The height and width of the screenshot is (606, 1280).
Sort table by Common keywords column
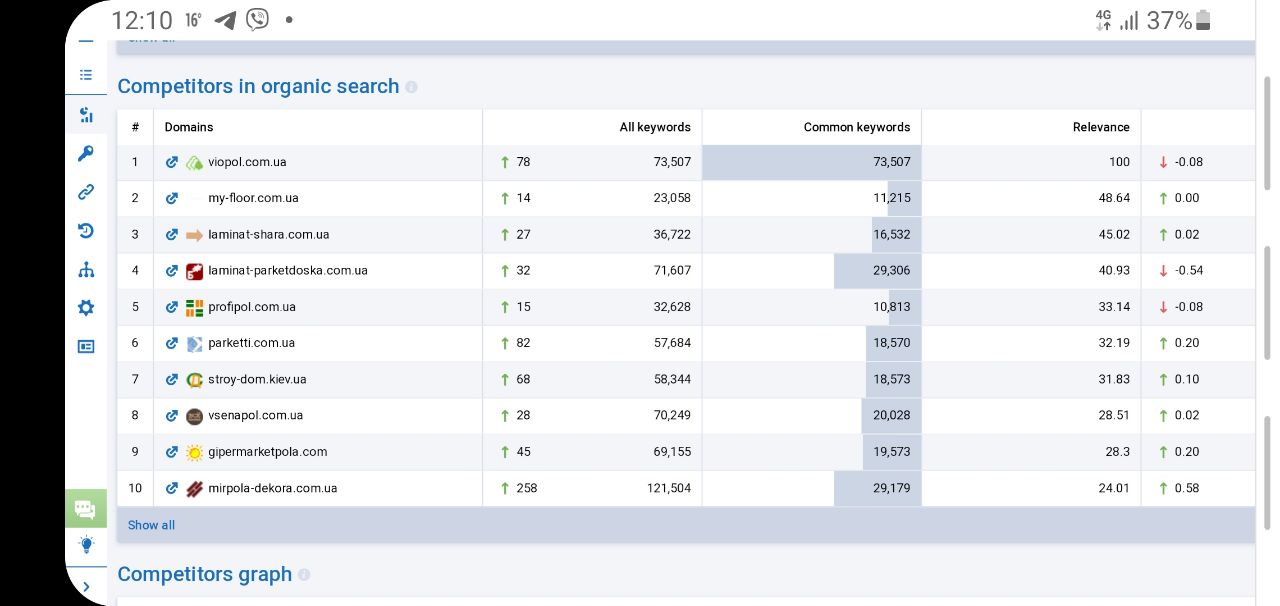point(857,127)
